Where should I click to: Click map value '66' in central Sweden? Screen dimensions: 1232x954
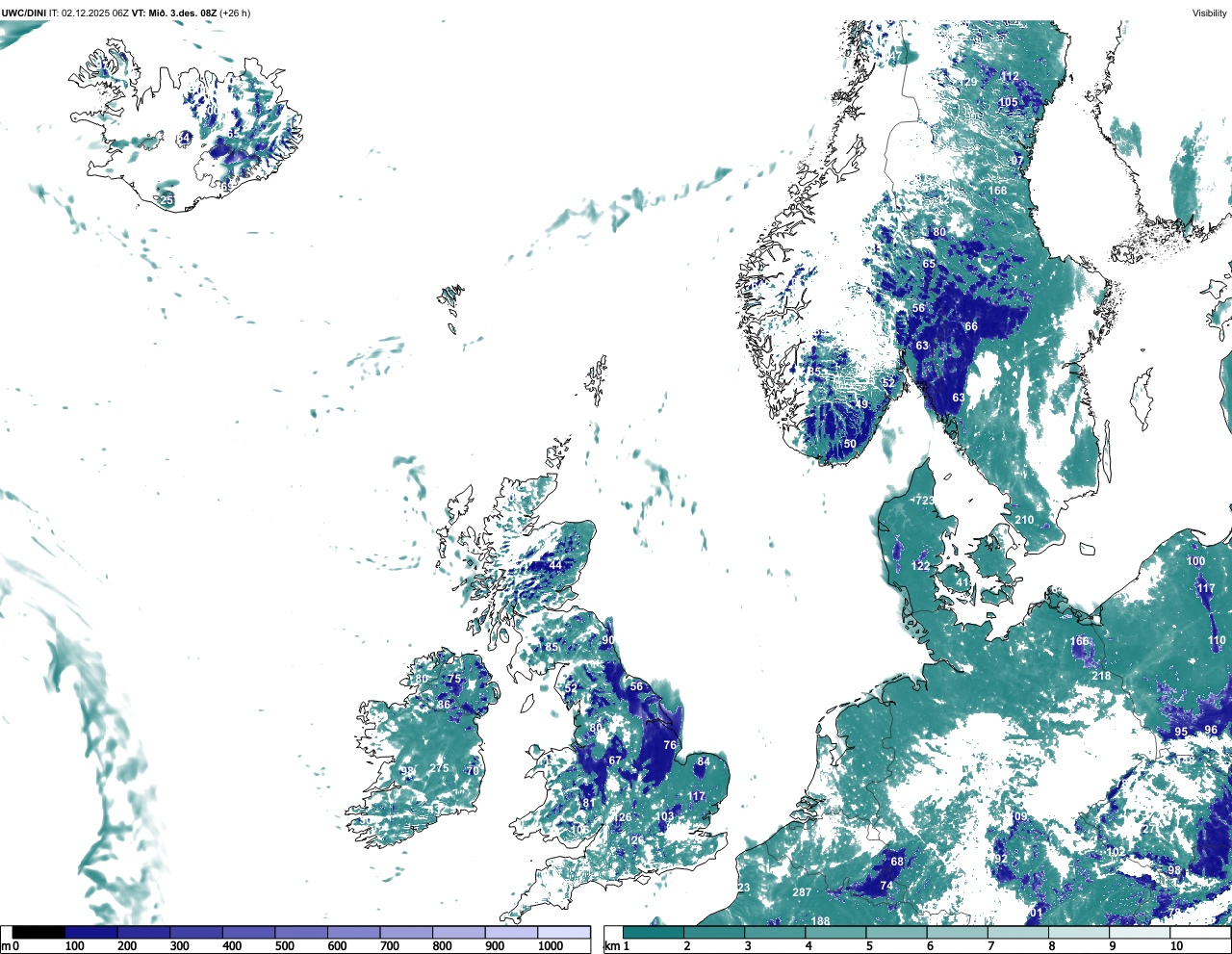(971, 326)
